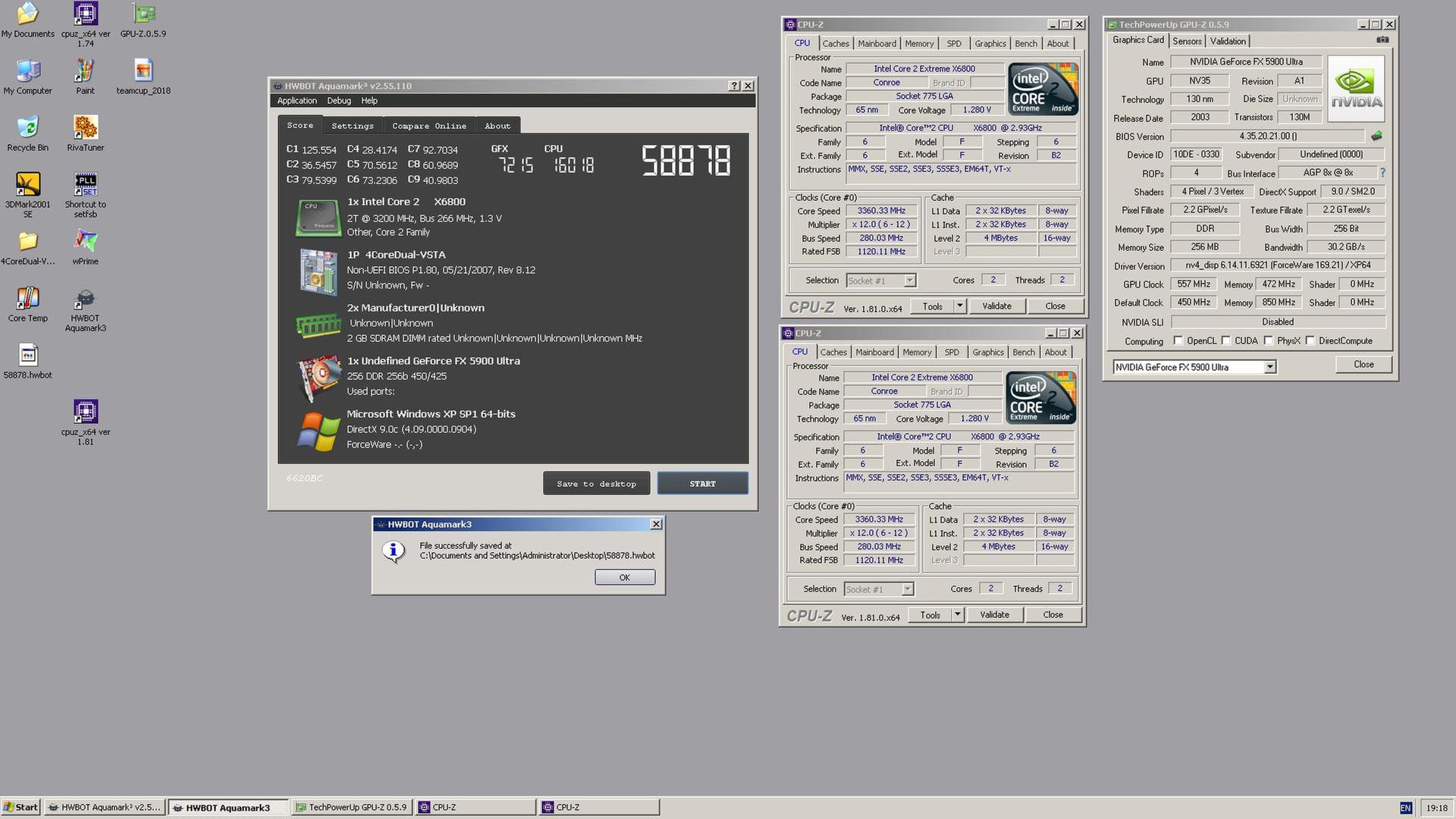Open My Computer desktop icon
Screen dimensions: 1456x819
coord(28,77)
